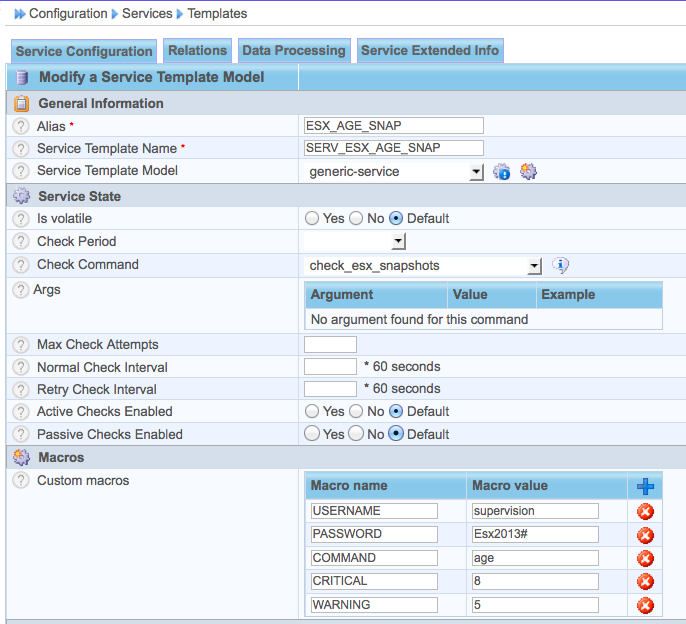Open Service Template Model dropdown
Image resolution: width=686 pixels, height=624 pixels.
[476, 172]
